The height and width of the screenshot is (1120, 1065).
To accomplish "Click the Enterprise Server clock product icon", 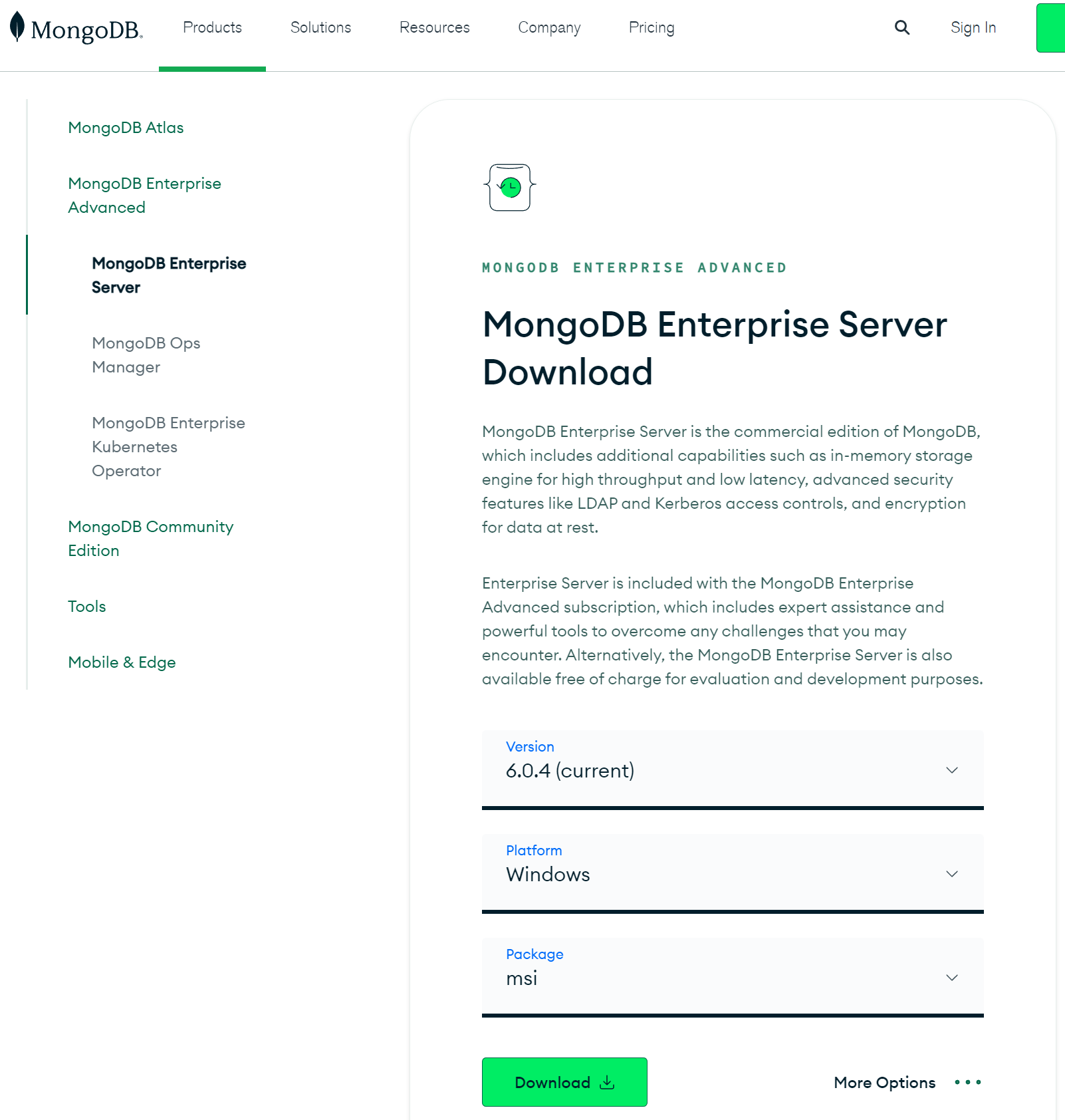I will click(x=510, y=188).
